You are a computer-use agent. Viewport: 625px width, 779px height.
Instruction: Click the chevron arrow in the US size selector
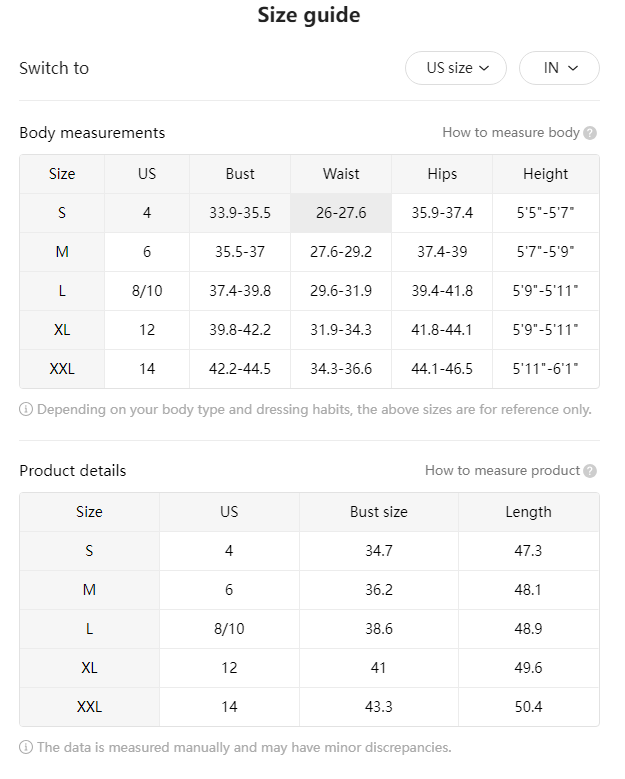coord(484,68)
